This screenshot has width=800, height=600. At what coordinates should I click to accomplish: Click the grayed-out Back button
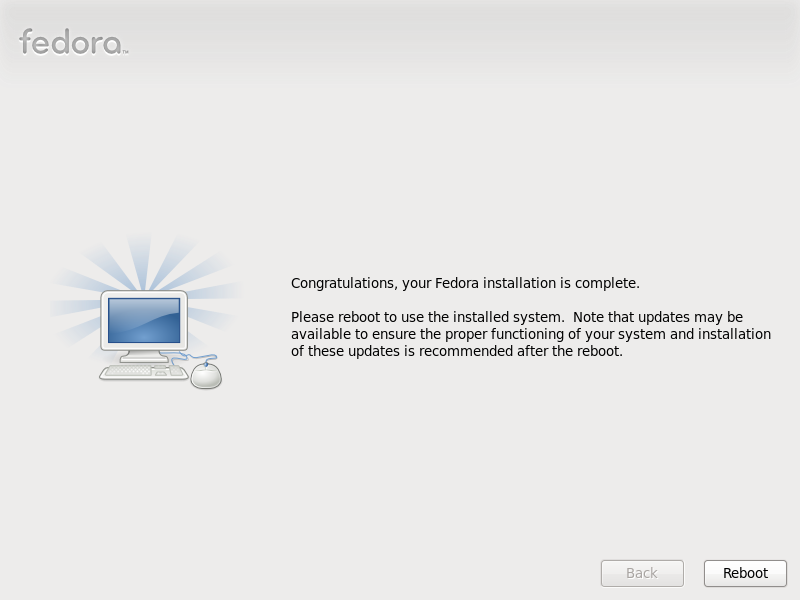click(x=642, y=573)
